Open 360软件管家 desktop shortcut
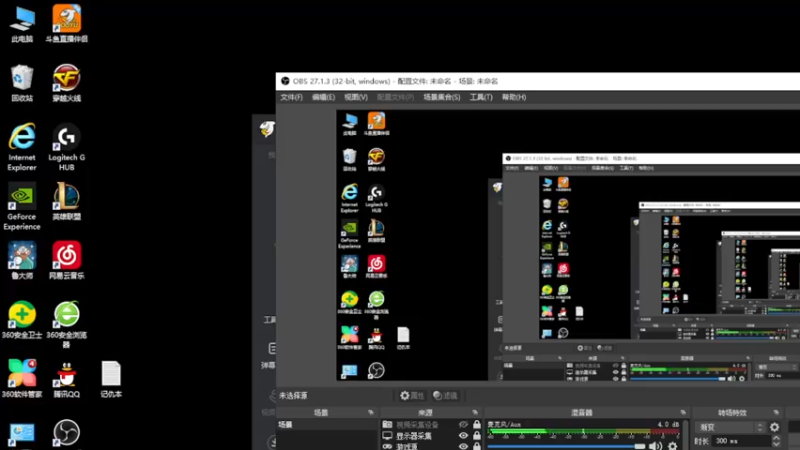The width and height of the screenshot is (800, 450). coord(22,379)
